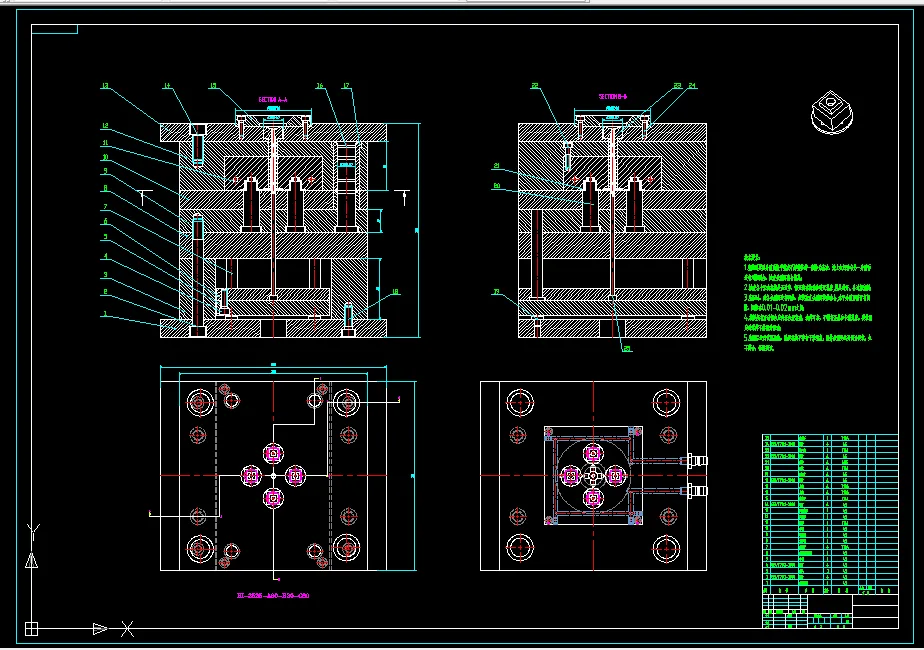Select the title block in the drawing corner
This screenshot has height=650, width=924.
pos(830,611)
